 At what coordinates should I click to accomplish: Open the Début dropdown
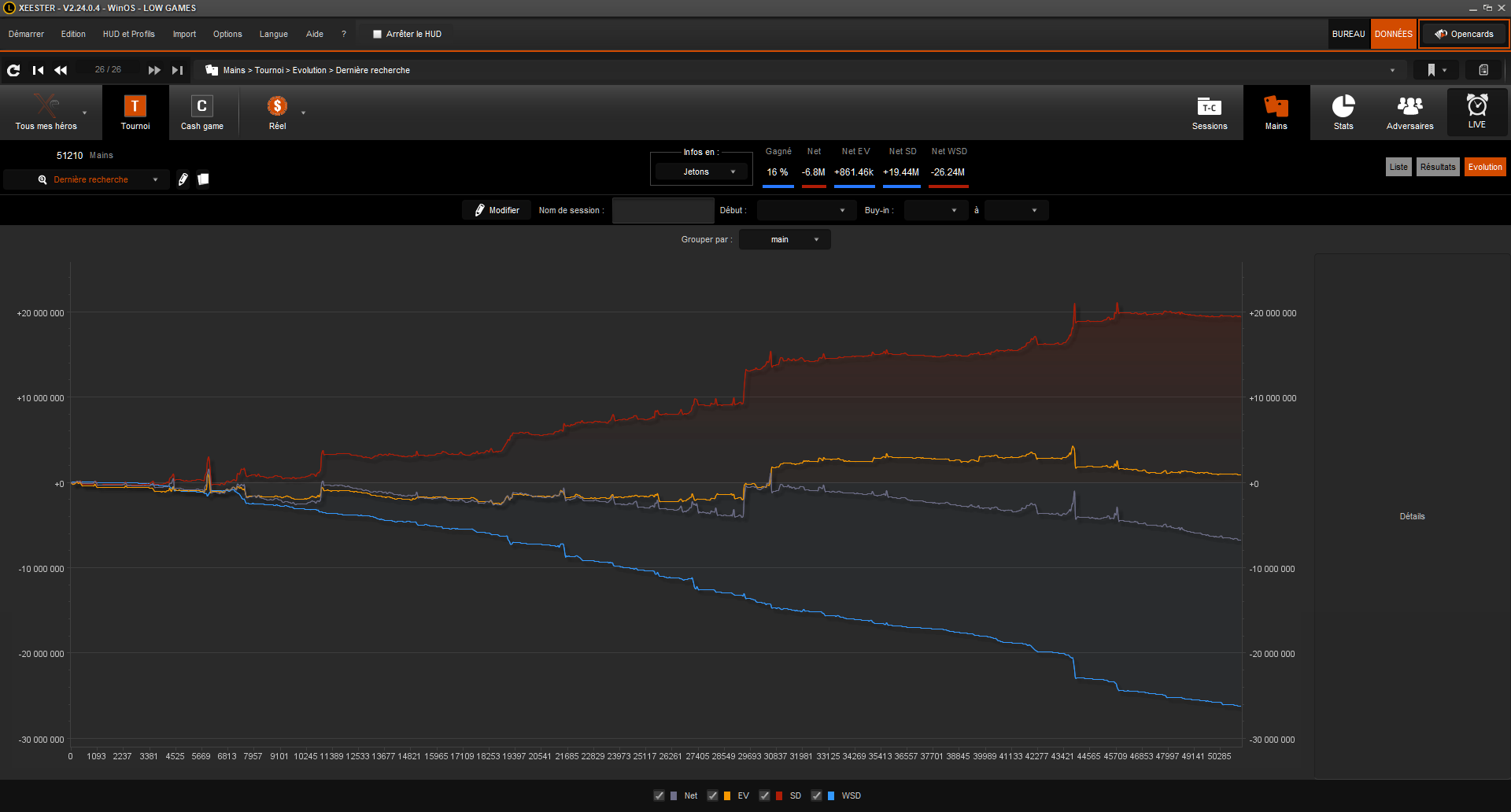coord(805,210)
